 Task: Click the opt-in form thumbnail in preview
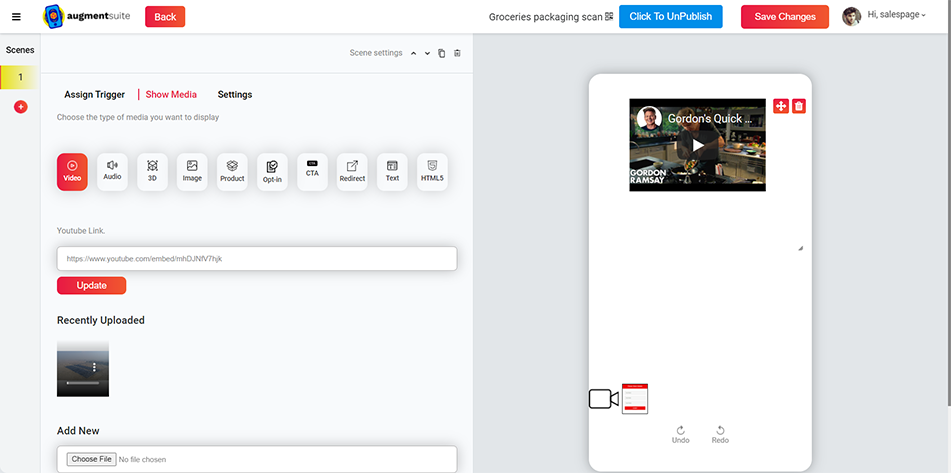click(x=635, y=398)
